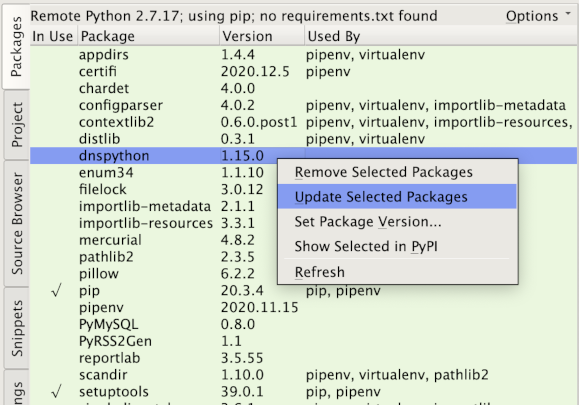This screenshot has height=405, width=579.
Task: Select the configparser package row
Action: click(x=304, y=105)
